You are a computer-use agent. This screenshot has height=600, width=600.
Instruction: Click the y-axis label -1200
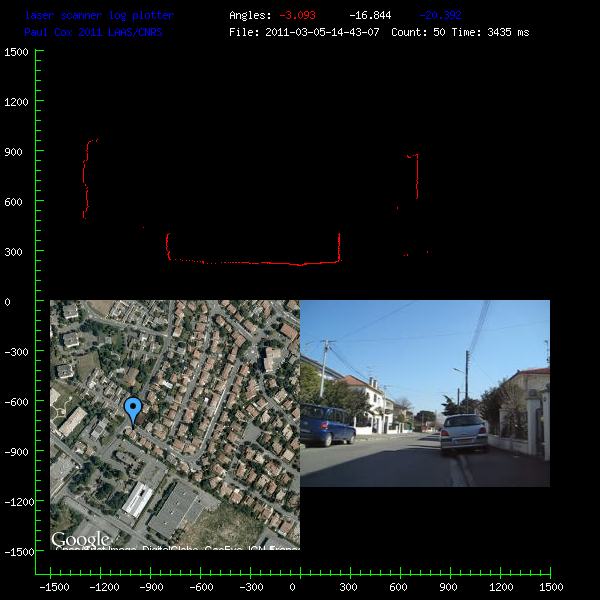[x=20, y=502]
